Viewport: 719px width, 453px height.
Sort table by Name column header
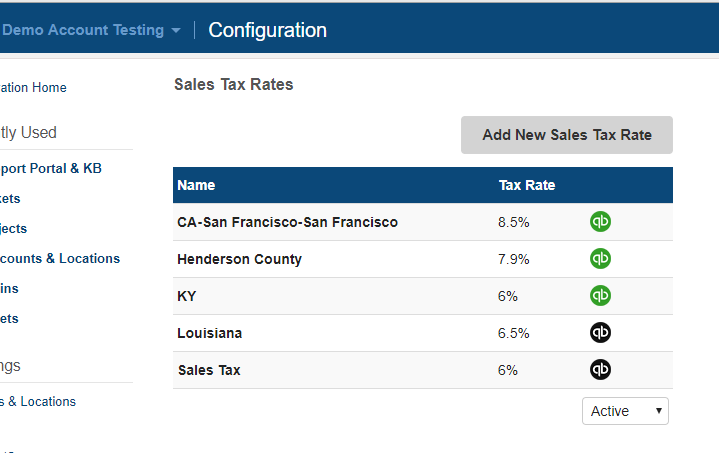click(196, 185)
